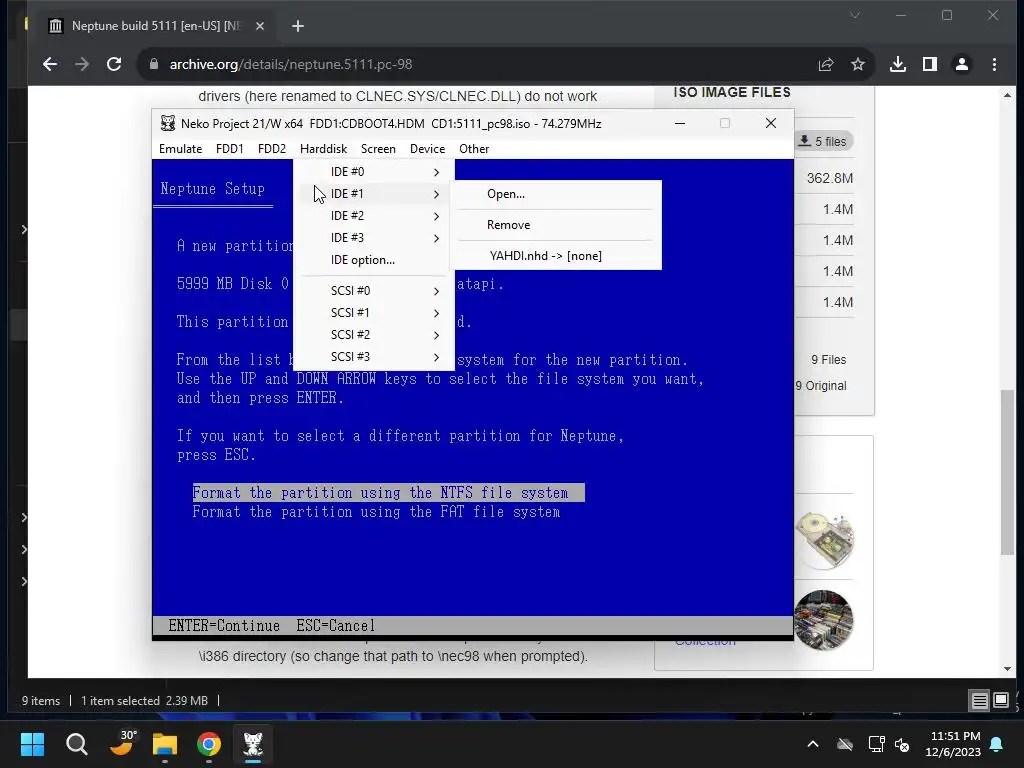Switch Explorer to large icons view
The width and height of the screenshot is (1024, 768).
1001,701
